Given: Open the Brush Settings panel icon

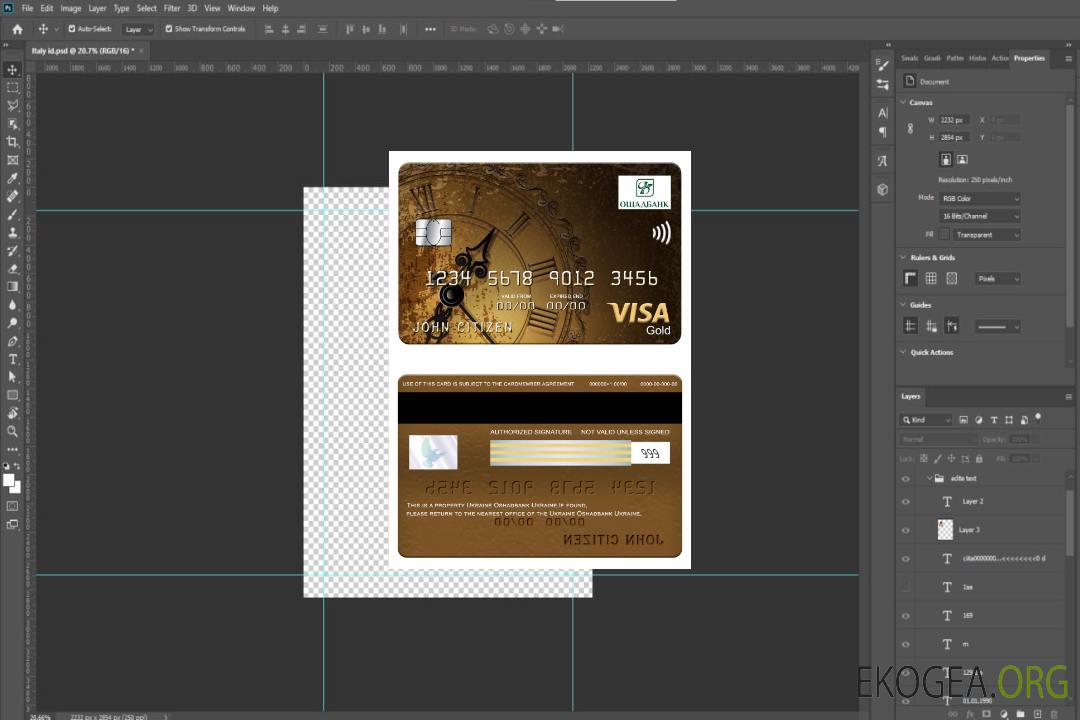Looking at the screenshot, I should pyautogui.click(x=882, y=65).
